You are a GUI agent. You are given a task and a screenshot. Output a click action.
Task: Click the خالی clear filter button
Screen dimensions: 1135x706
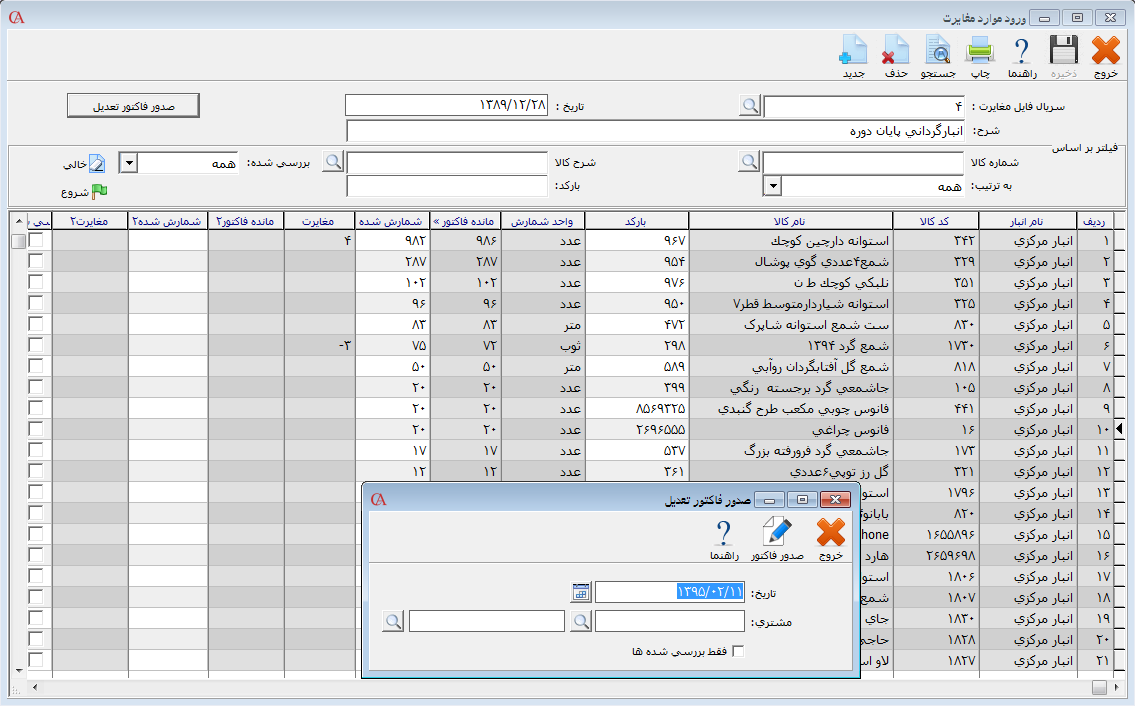pyautogui.click(x=96, y=164)
